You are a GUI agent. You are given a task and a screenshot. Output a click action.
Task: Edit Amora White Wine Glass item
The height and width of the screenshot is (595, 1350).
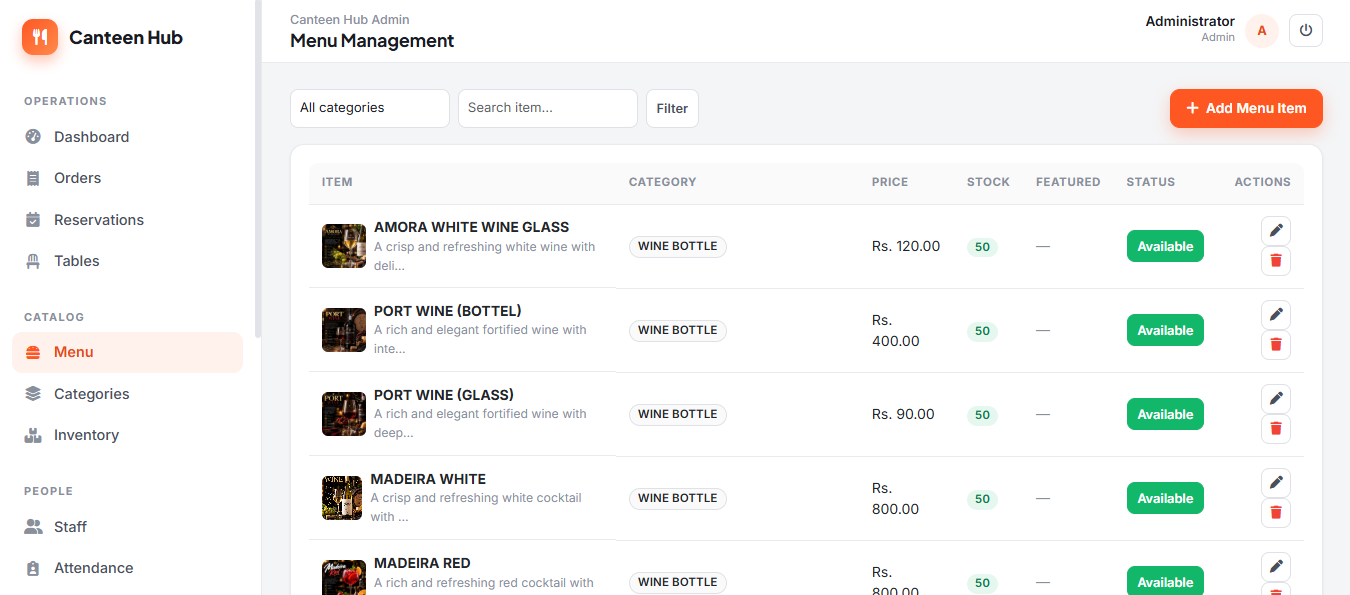[x=1276, y=231]
